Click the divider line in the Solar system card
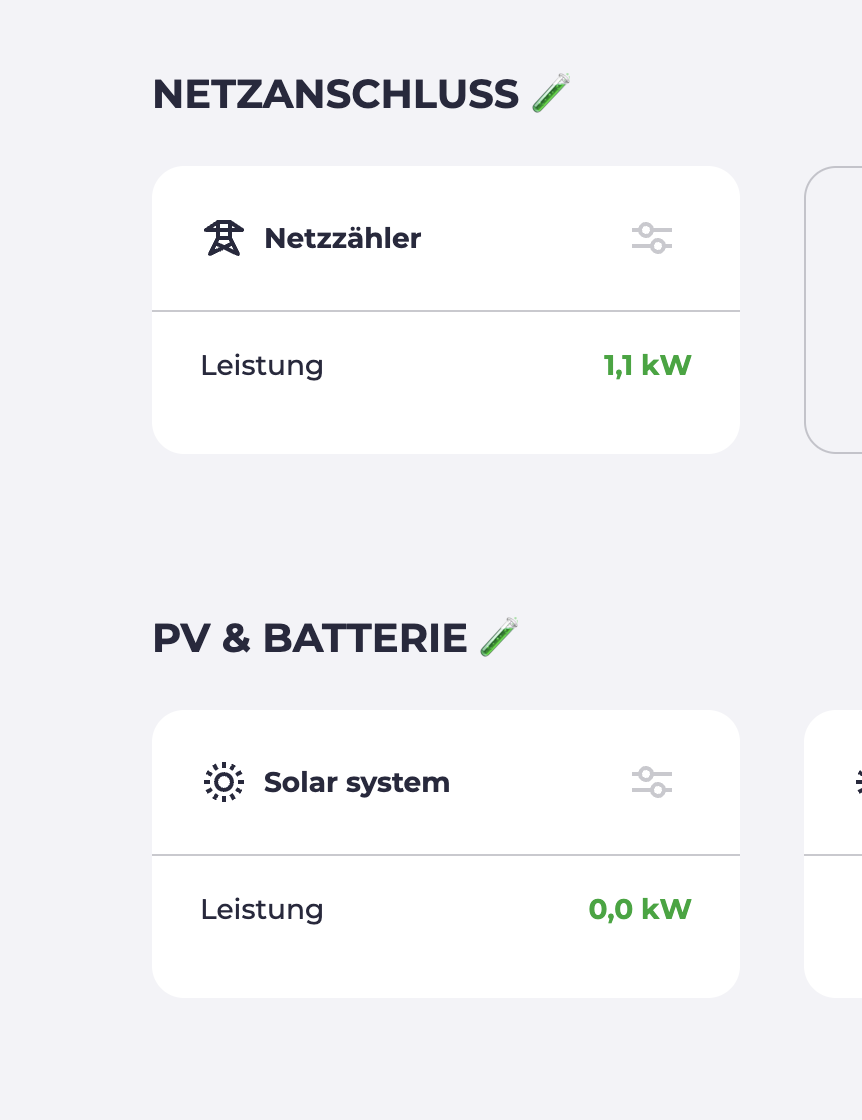862x1120 pixels. [446, 855]
